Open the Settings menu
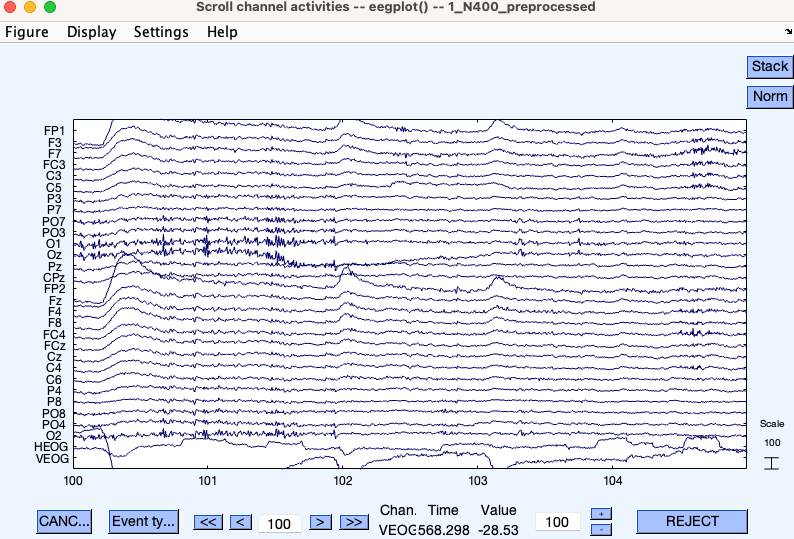Image resolution: width=794 pixels, height=539 pixels. (161, 32)
